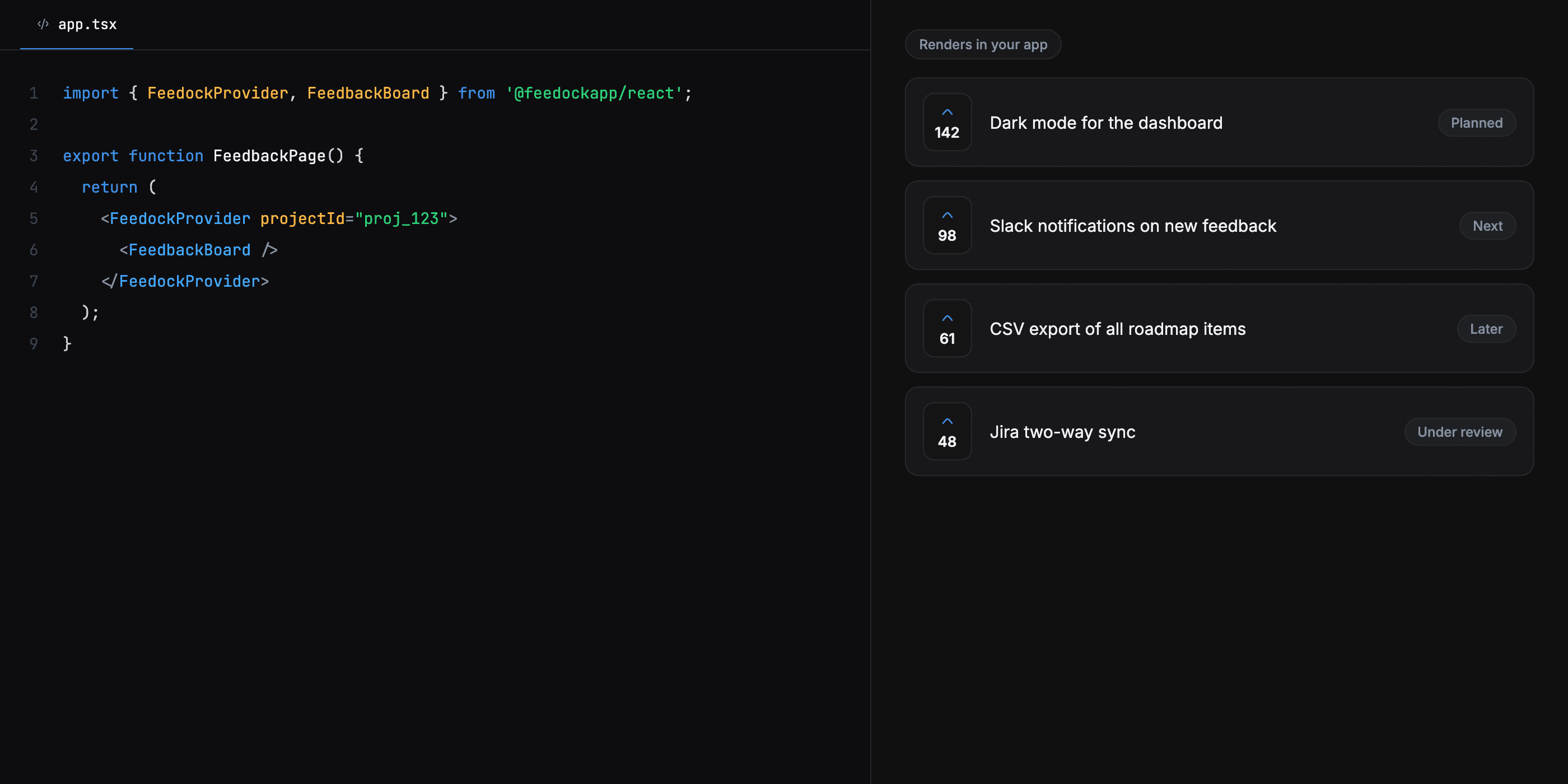
Task: Click the return keyword on line 4
Action: tap(110, 188)
